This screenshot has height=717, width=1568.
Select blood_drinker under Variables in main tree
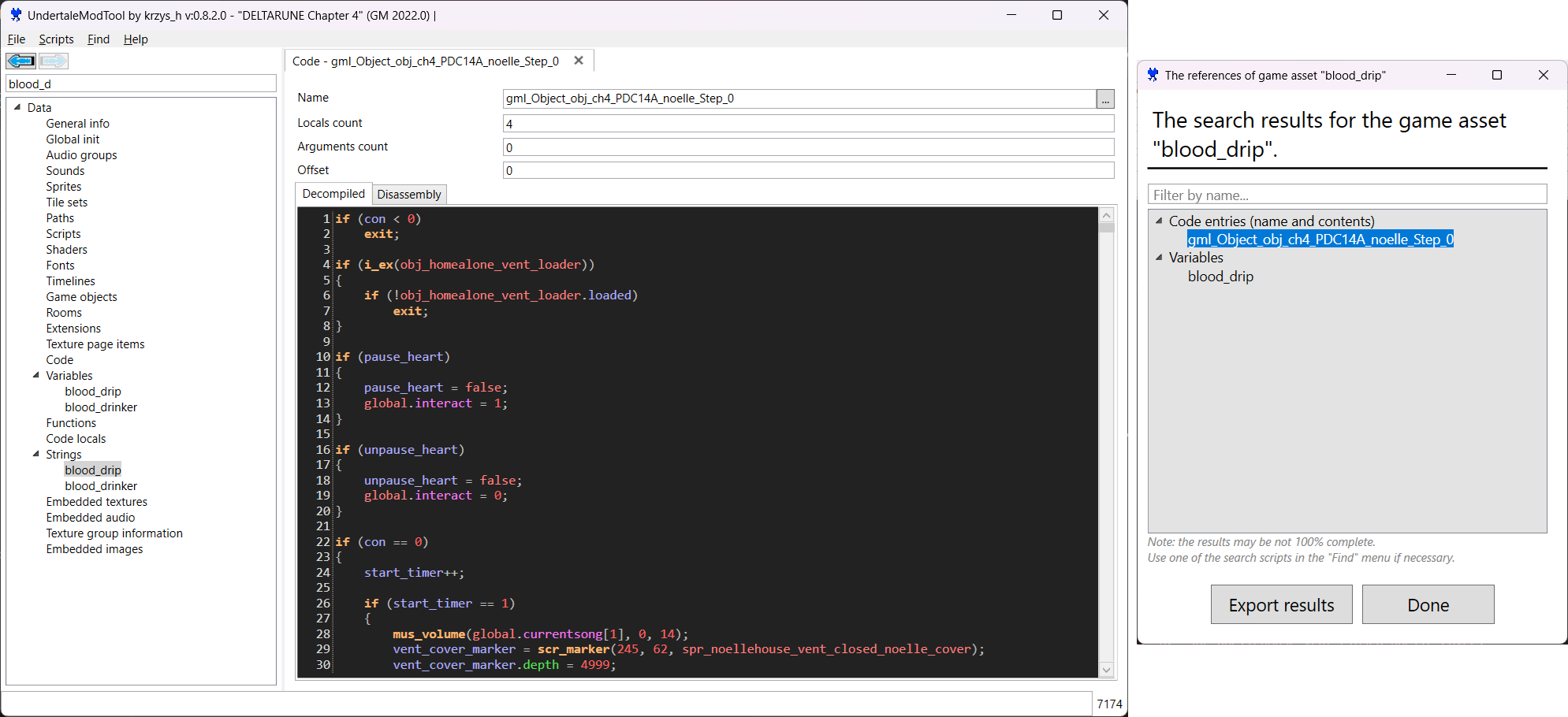pos(101,407)
